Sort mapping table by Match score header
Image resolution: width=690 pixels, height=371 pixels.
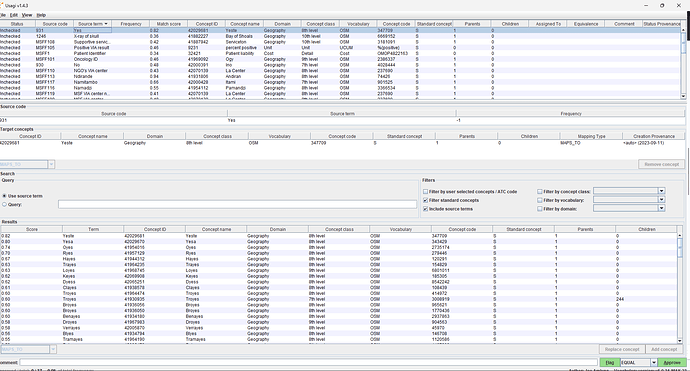[x=169, y=24]
